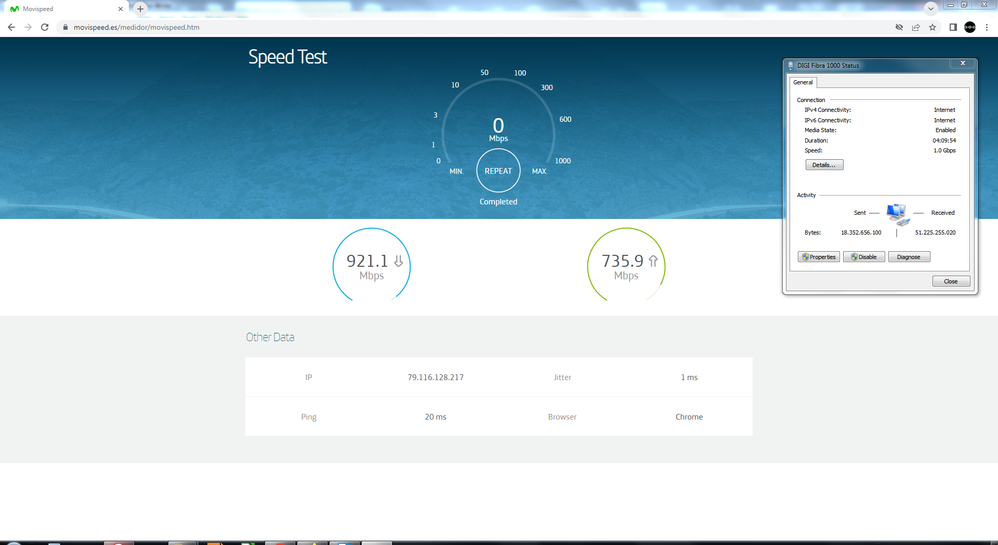
Task: Close the Movispeed tab
Action: (120, 9)
